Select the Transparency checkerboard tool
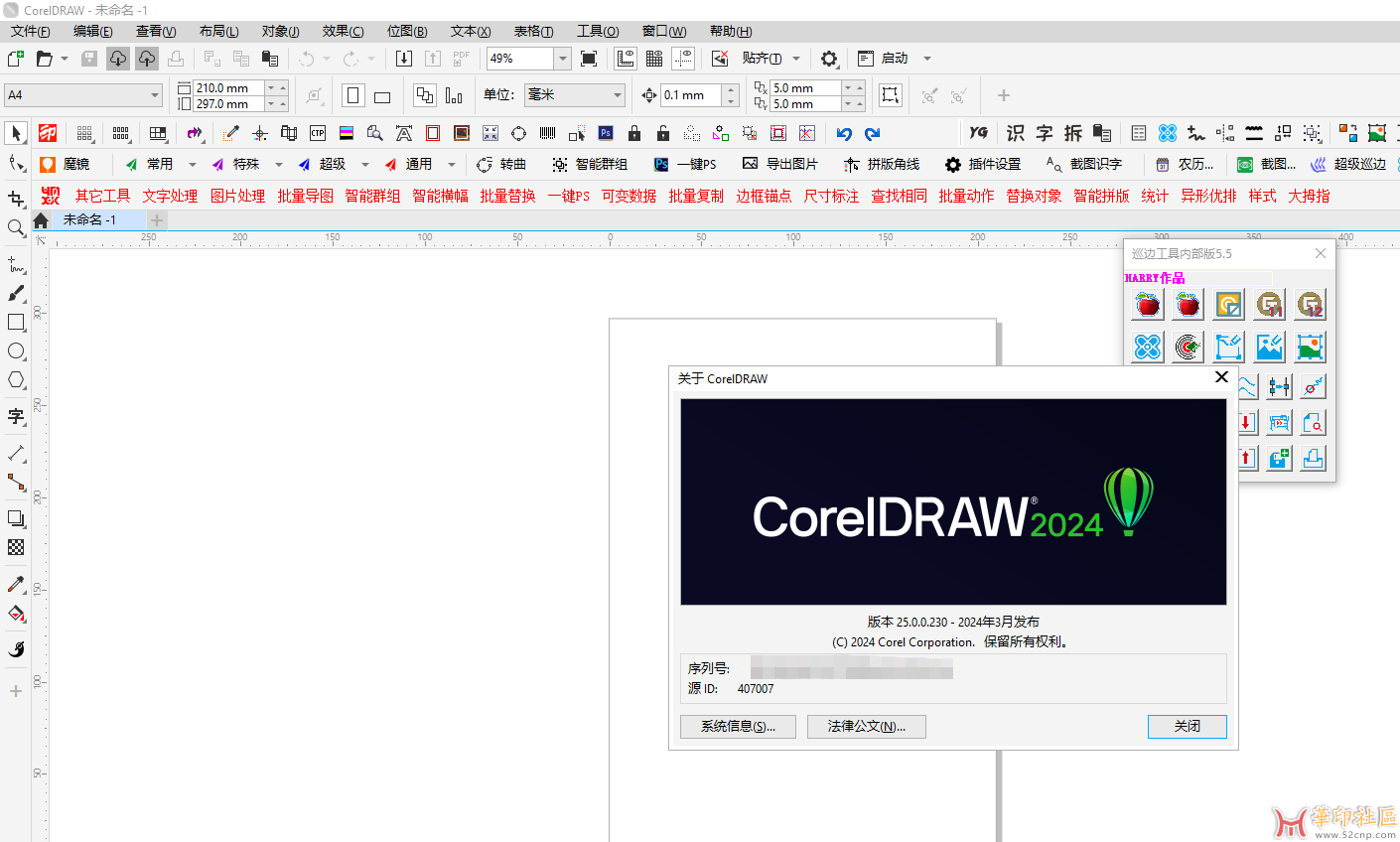The image size is (1400, 842). (x=16, y=547)
